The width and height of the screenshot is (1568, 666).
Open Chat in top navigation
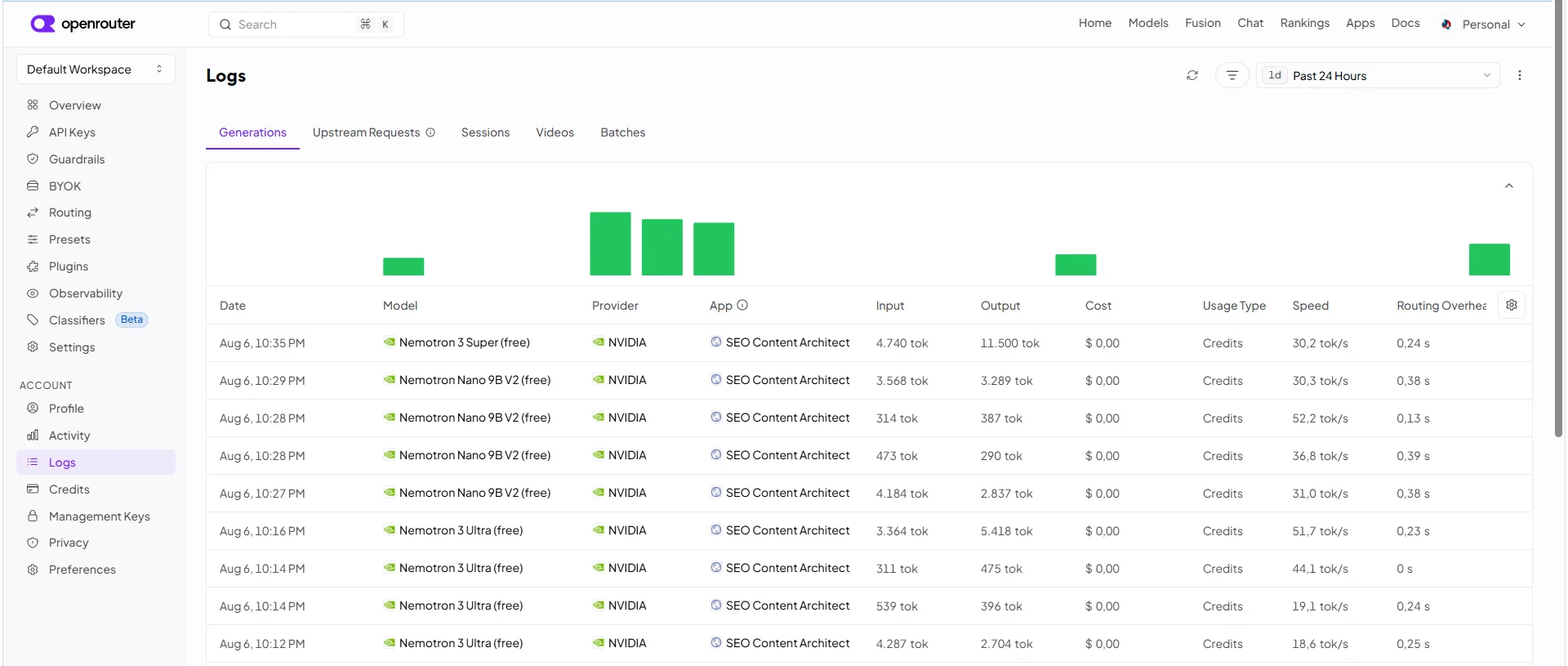click(1250, 23)
